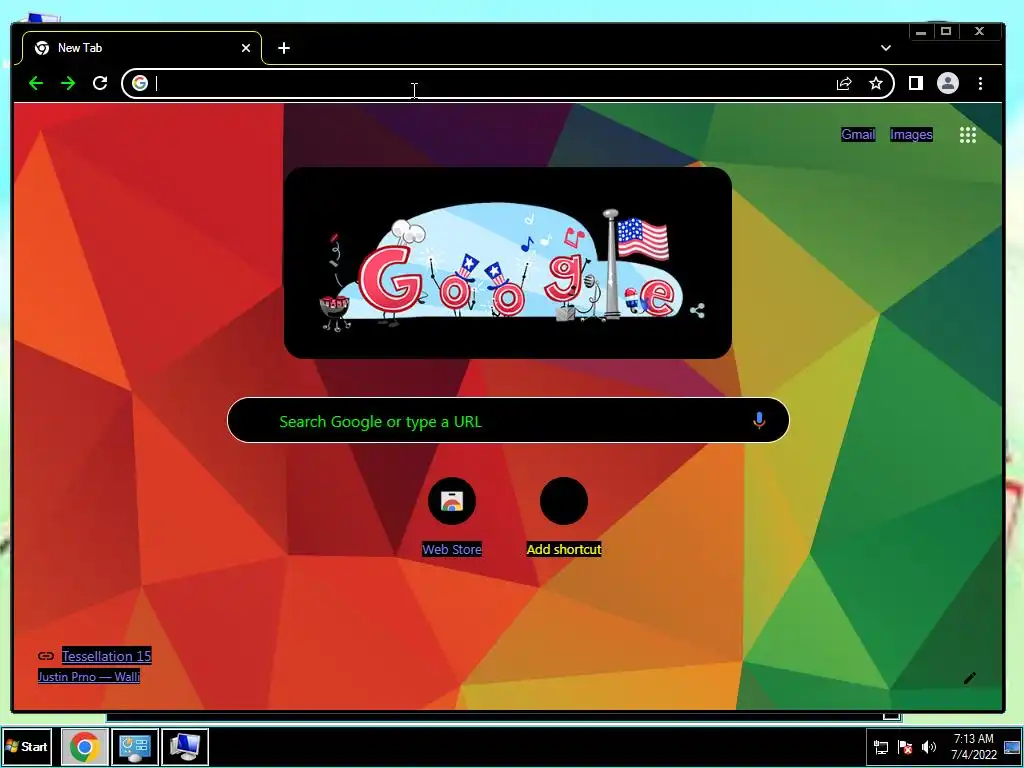Viewport: 1024px width, 768px height.
Task: Click the network tray icon
Action: pyautogui.click(x=880, y=747)
